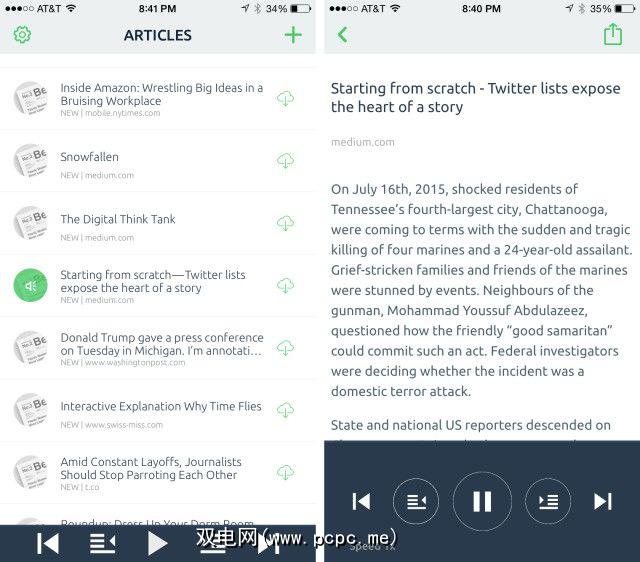Image resolution: width=640 pixels, height=562 pixels.
Task: Go back with the green chevron arrow
Action: pyautogui.click(x=342, y=35)
